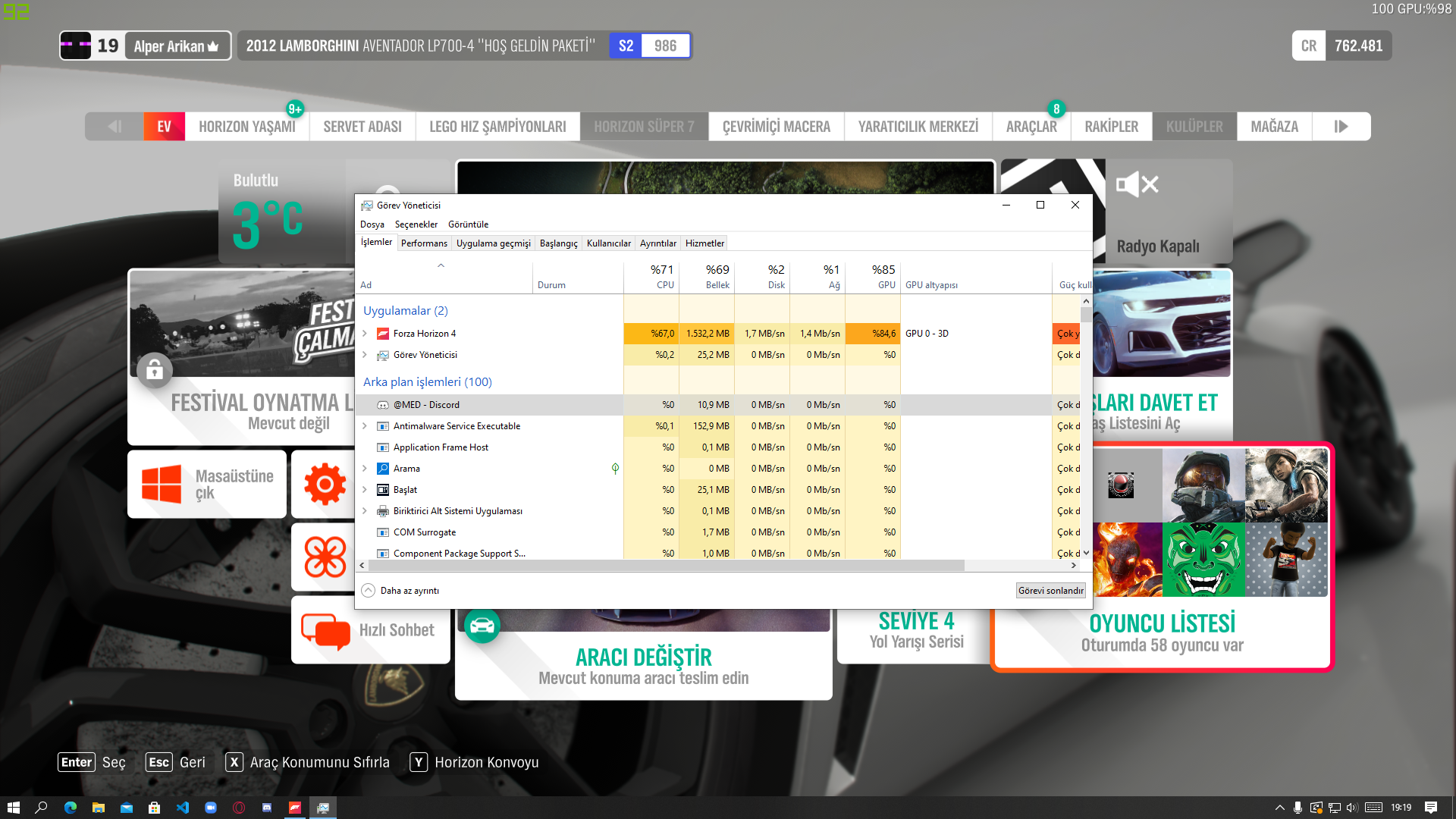Click the Görevi sonlandır button
Viewport: 1456px width, 819px height.
[1050, 591]
